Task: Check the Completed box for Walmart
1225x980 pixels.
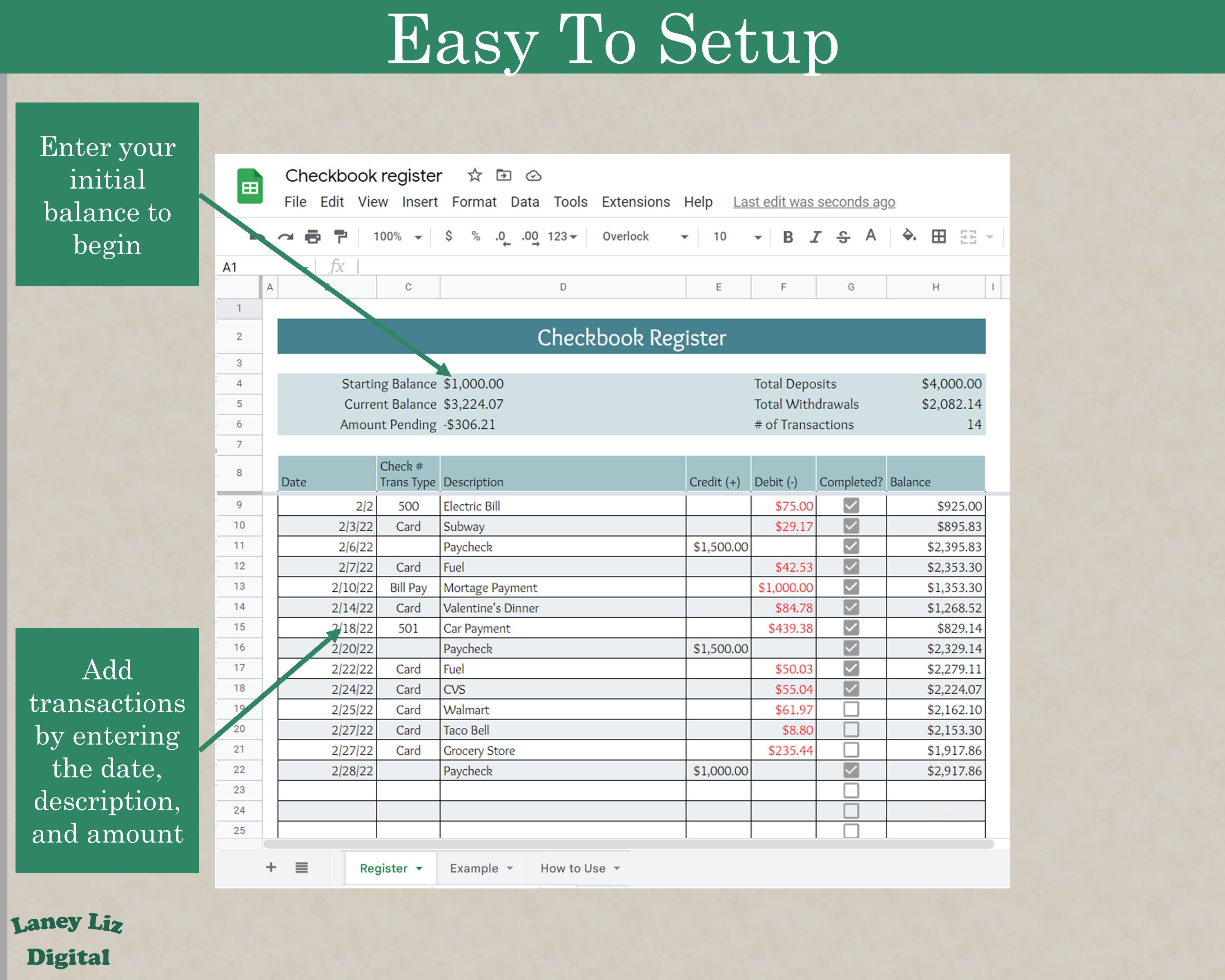Action: 850,709
